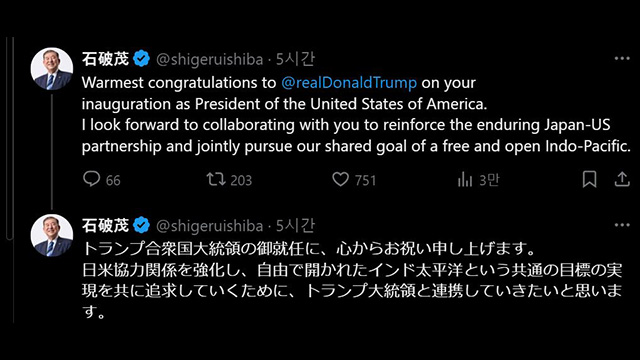Open more options on the Japanese tweet
Viewport: 640px width, 360px height.
(x=622, y=225)
